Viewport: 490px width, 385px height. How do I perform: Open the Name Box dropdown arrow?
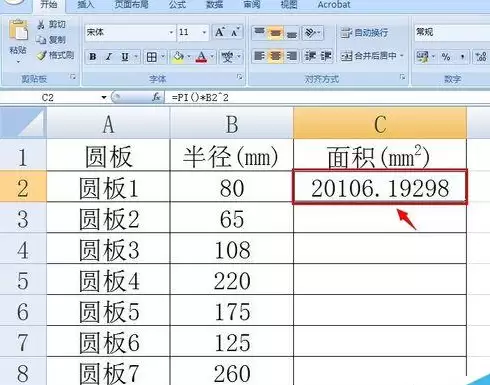click(104, 97)
